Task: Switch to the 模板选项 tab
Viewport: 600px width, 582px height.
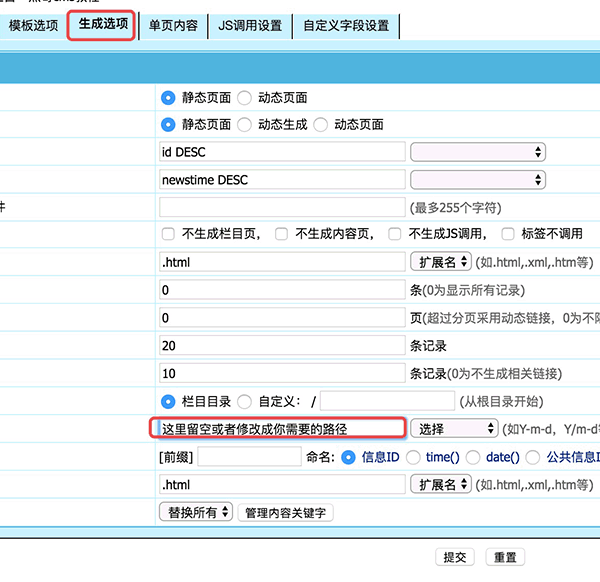Action: coord(33,26)
